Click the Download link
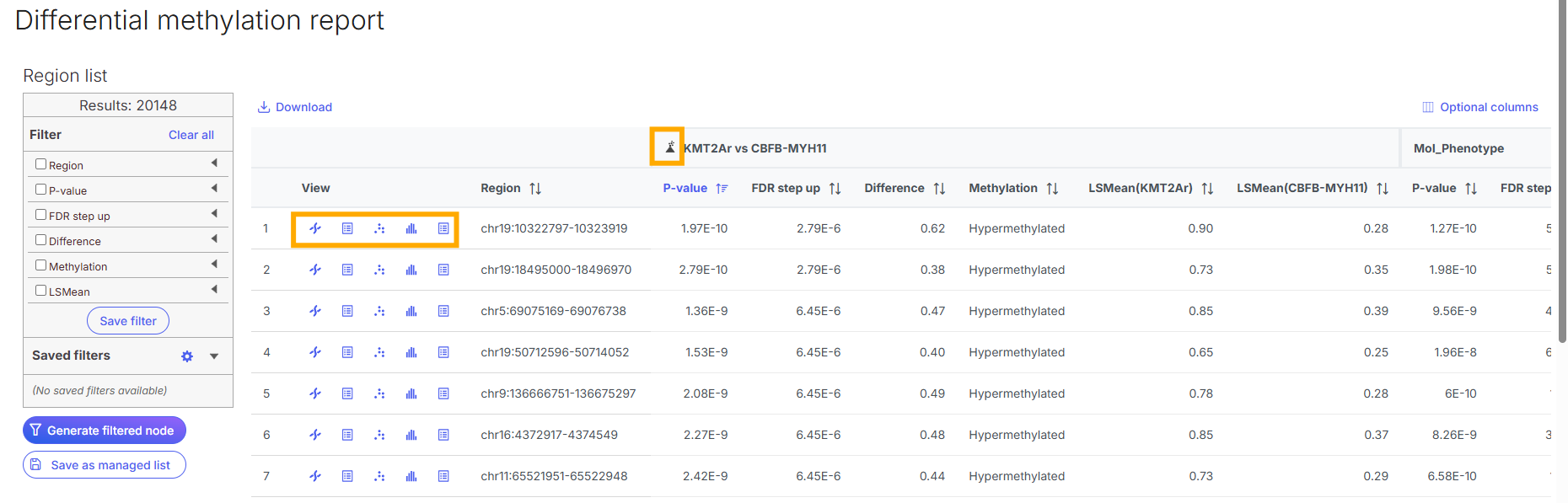This screenshot has width=1568, height=503. (x=295, y=107)
